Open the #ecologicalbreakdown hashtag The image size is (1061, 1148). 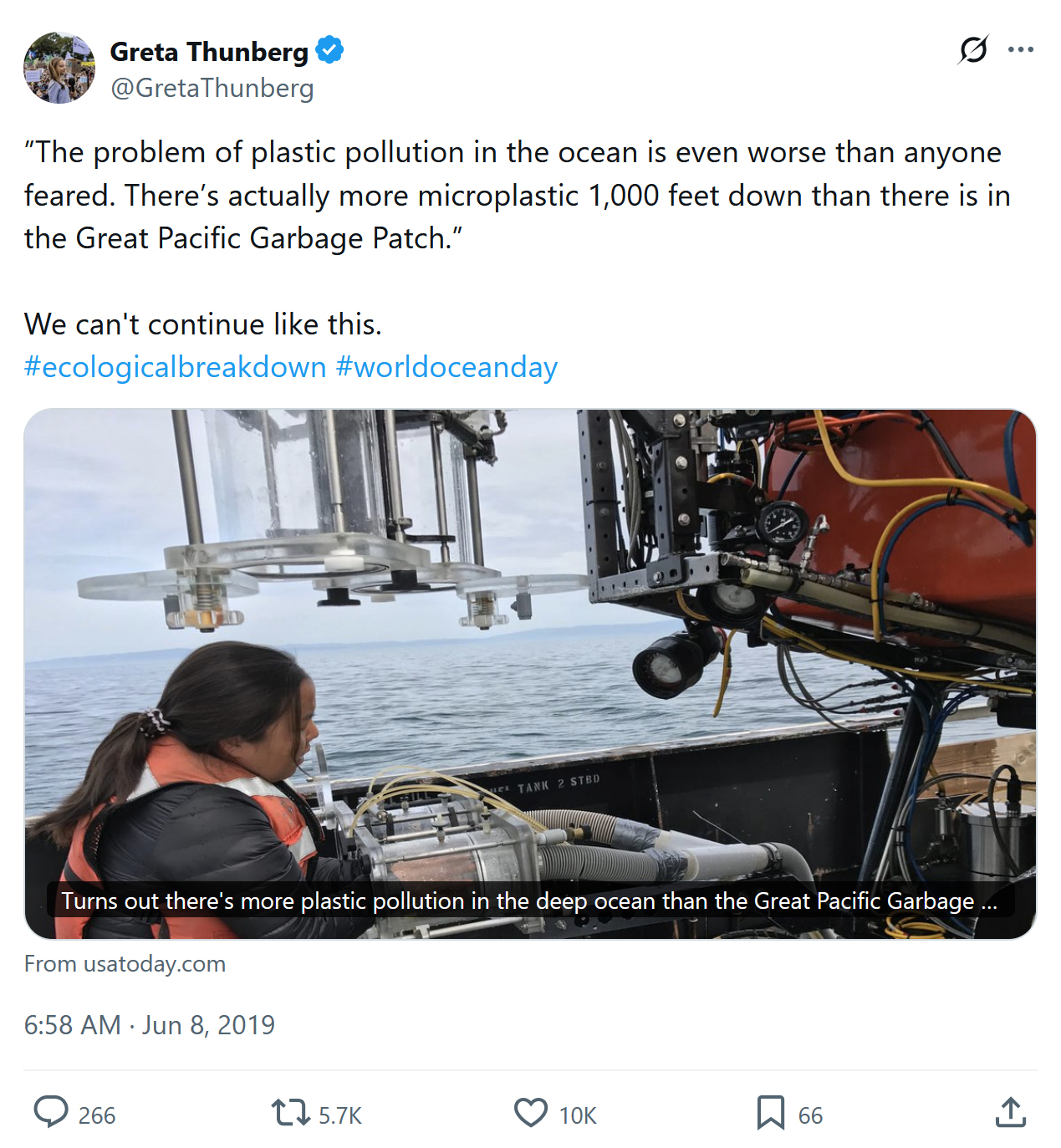pyautogui.click(x=176, y=367)
